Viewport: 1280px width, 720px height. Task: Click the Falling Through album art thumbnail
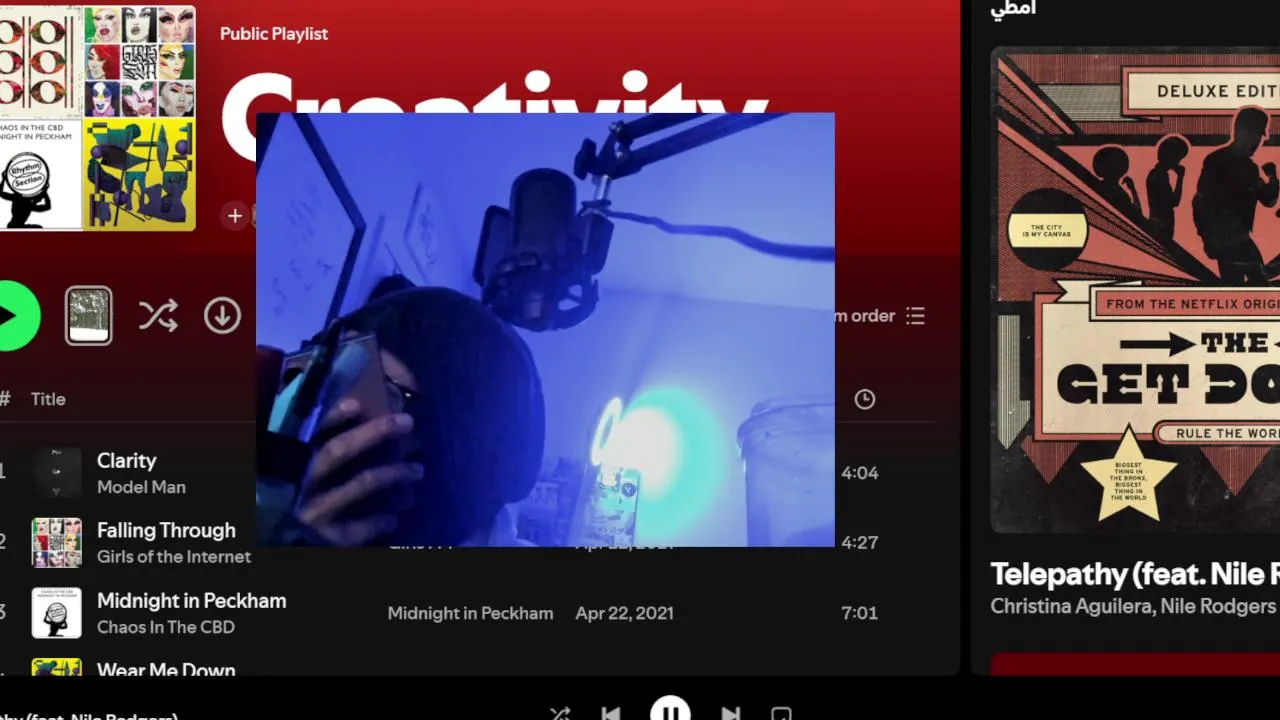[x=57, y=542]
